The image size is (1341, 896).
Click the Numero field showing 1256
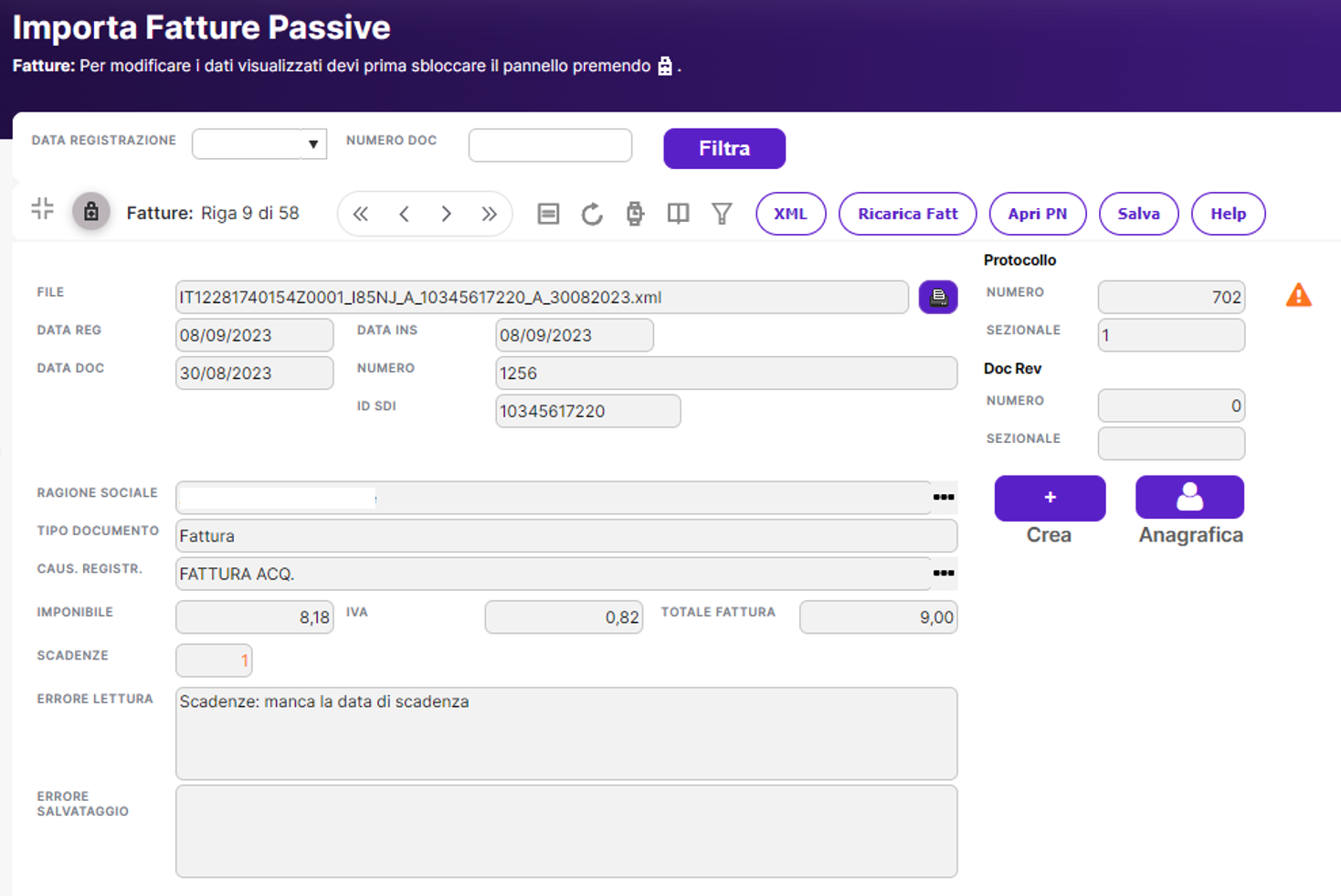pyautogui.click(x=726, y=373)
